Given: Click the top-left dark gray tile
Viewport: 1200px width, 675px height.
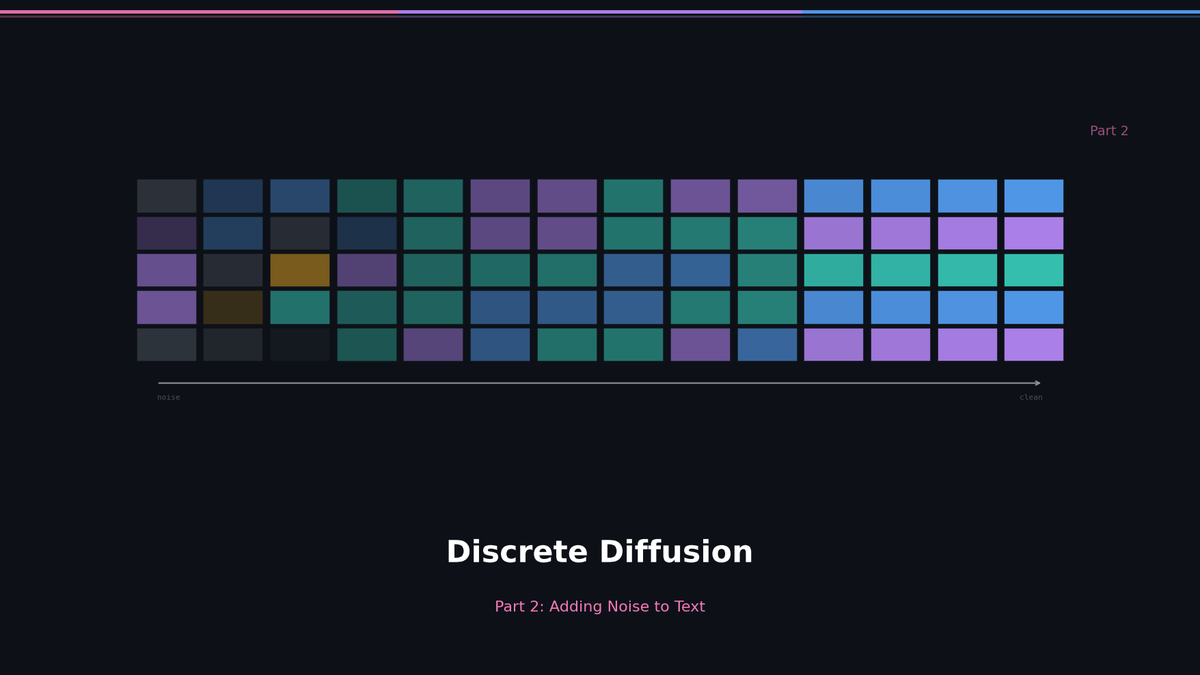Looking at the screenshot, I should point(167,195).
